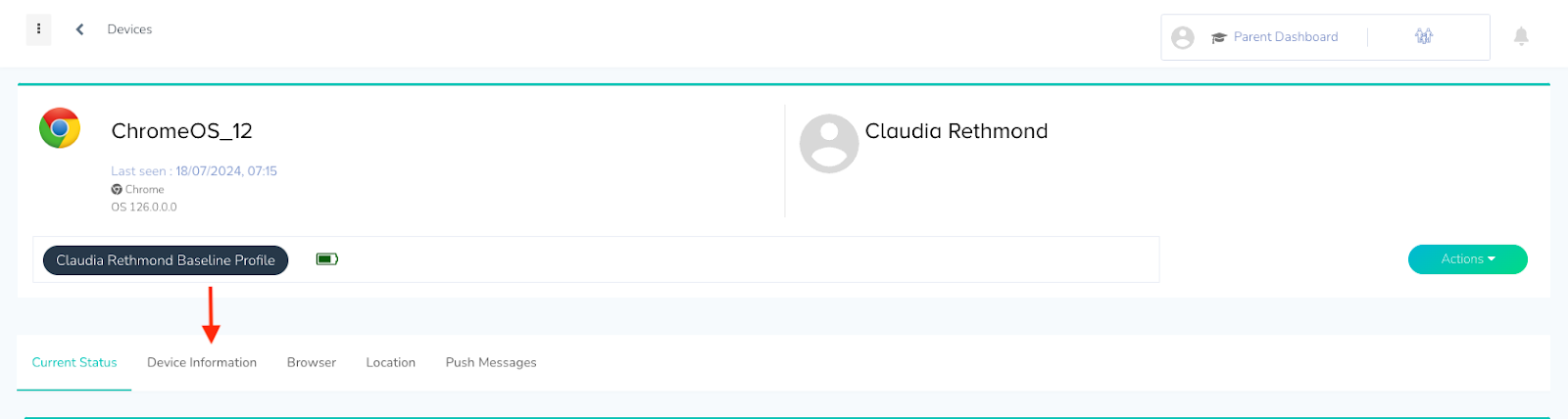Click the notification bell icon
This screenshot has height=419, width=1568.
[1521, 36]
